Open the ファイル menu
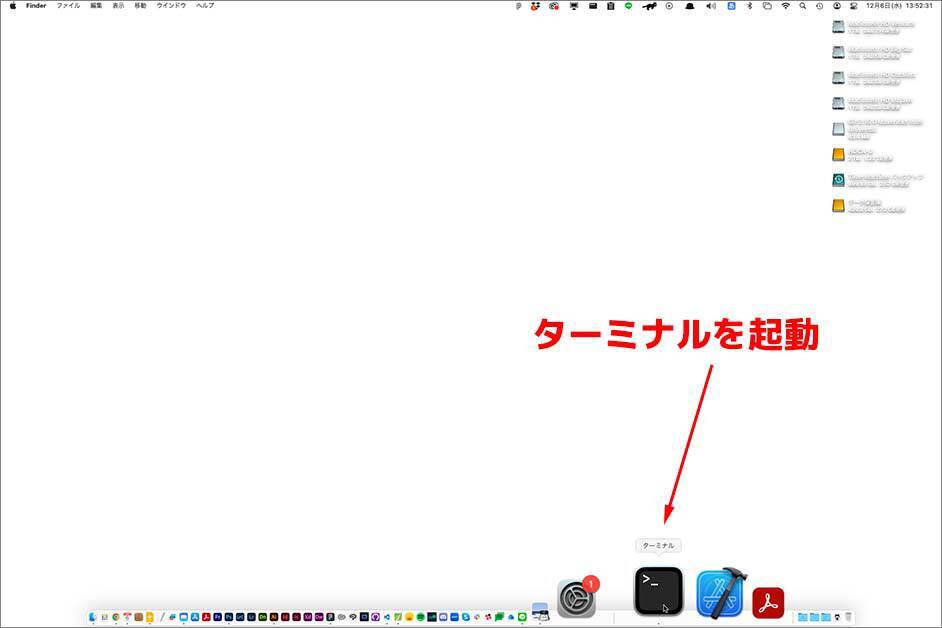 [68, 5]
